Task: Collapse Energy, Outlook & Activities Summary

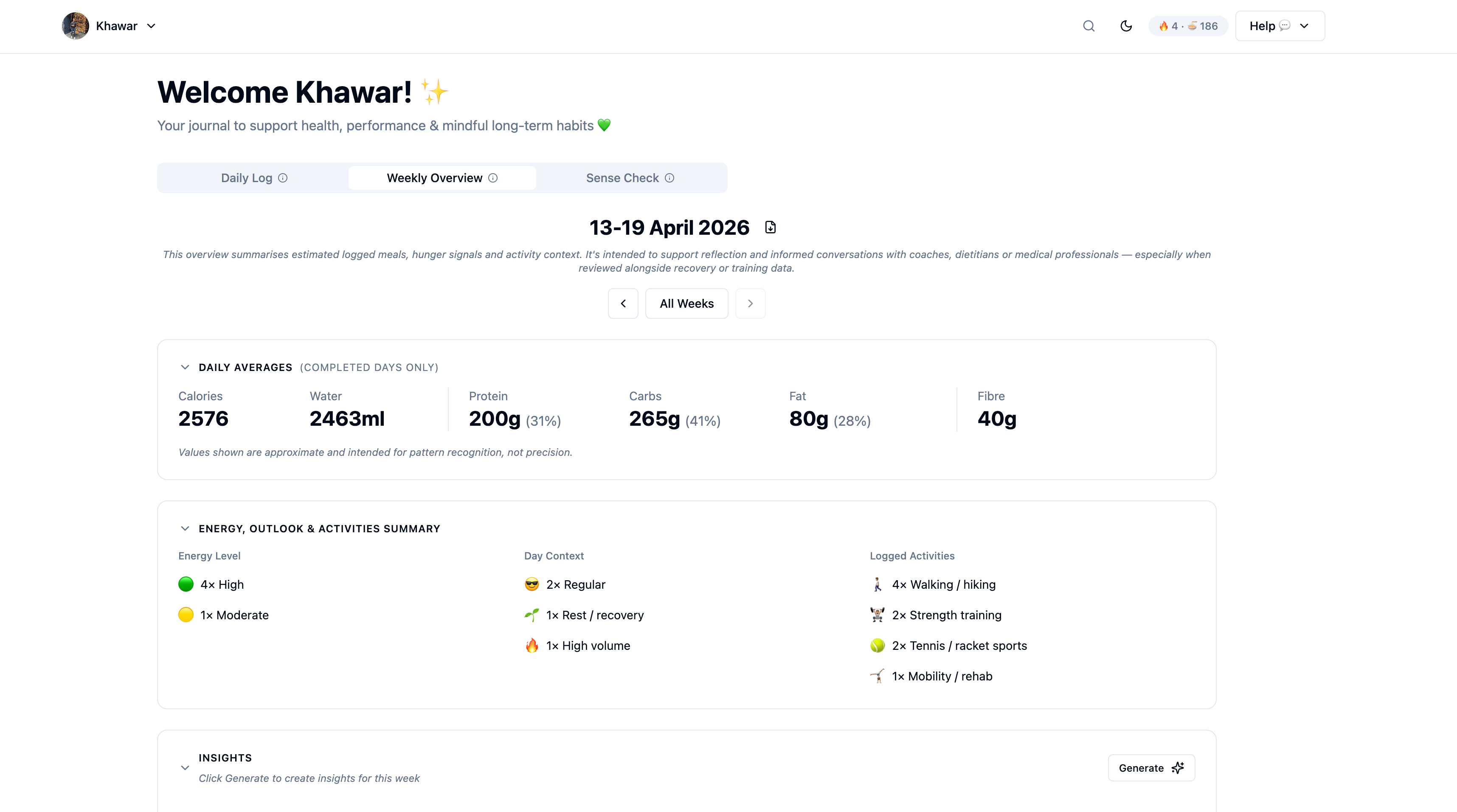Action: (x=185, y=529)
